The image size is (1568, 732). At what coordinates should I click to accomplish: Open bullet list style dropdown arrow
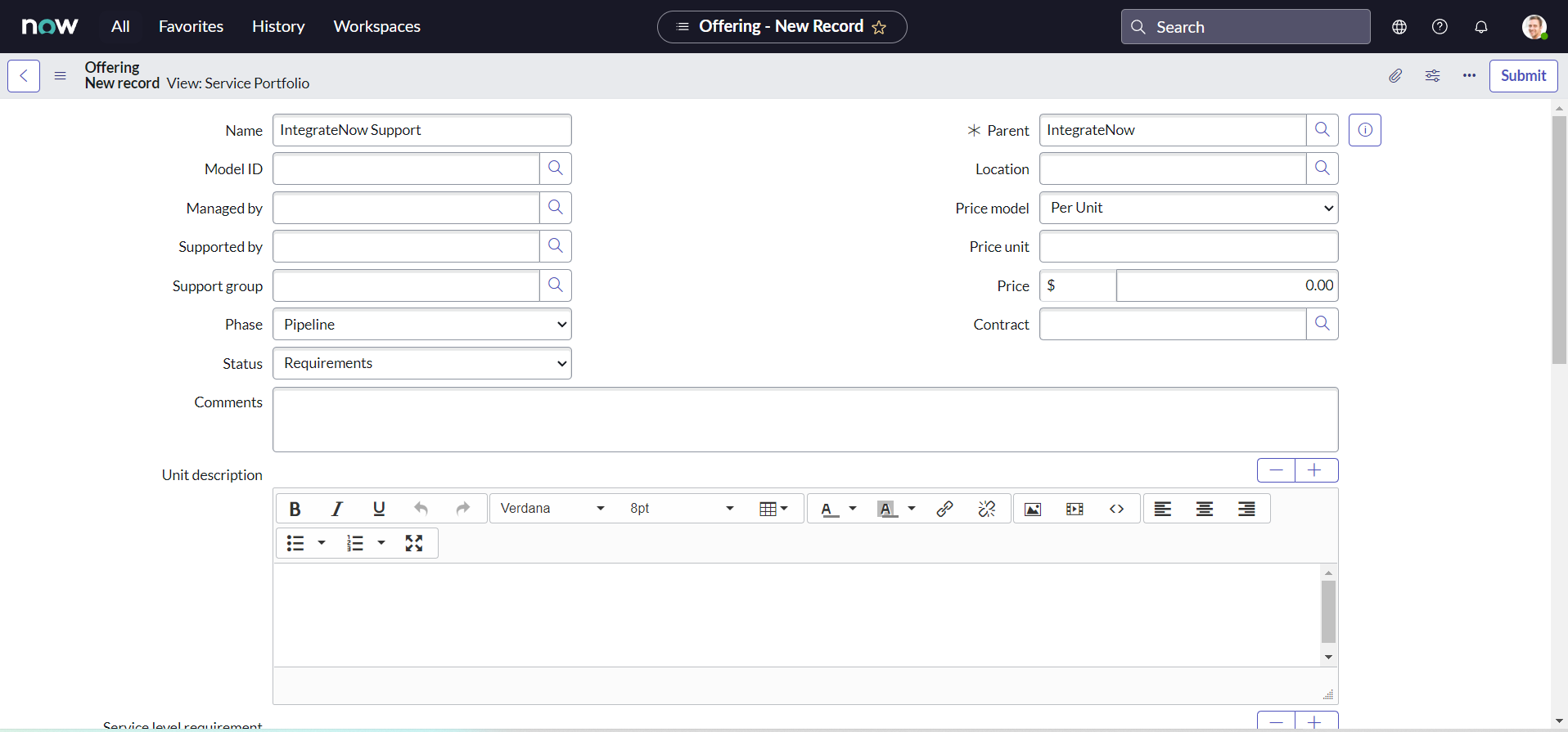[322, 543]
